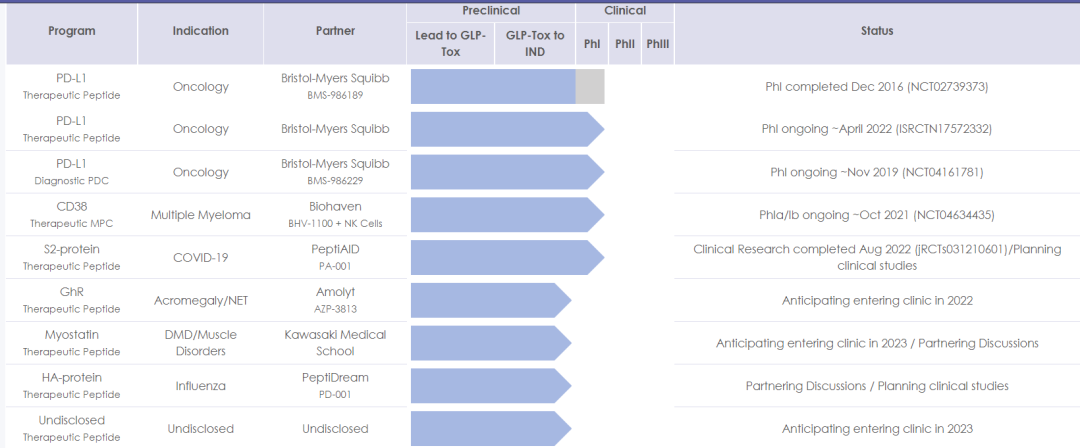Viewport: 1080px width, 448px height.
Task: Click the Myostatin Therapeutic Peptide program cell
Action: [x=72, y=343]
